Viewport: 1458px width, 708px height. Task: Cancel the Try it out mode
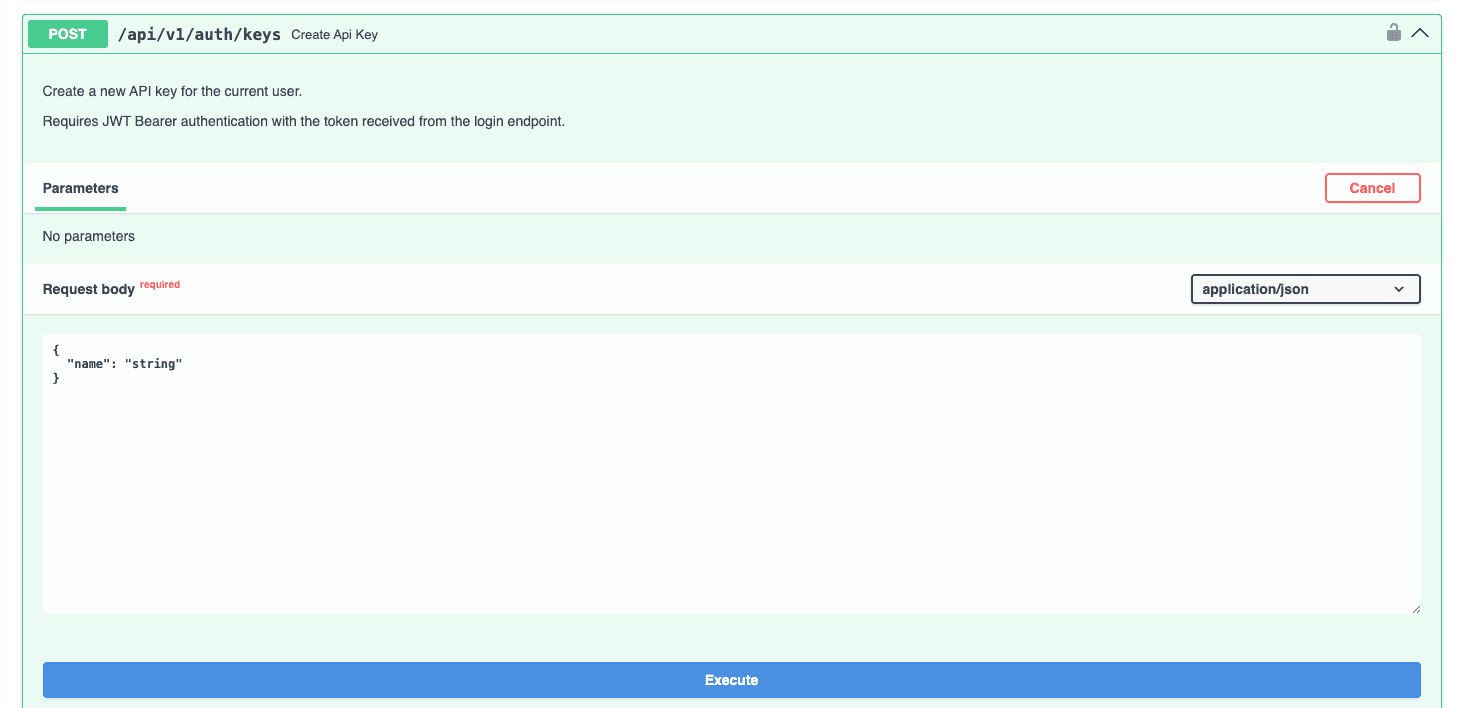click(1372, 188)
